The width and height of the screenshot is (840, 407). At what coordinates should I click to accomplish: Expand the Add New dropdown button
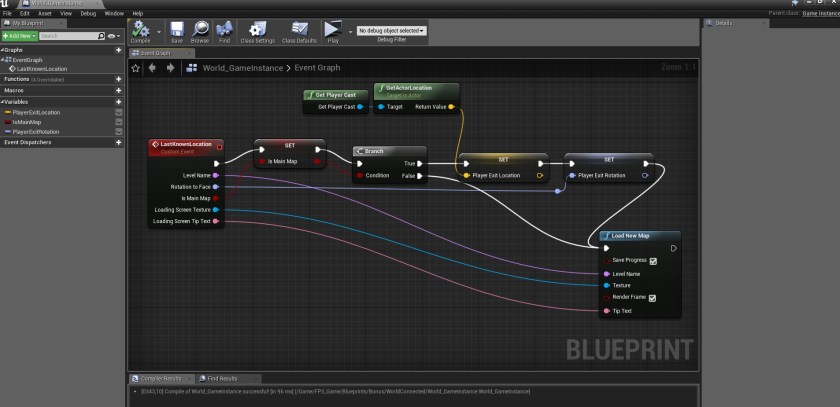tap(19, 36)
